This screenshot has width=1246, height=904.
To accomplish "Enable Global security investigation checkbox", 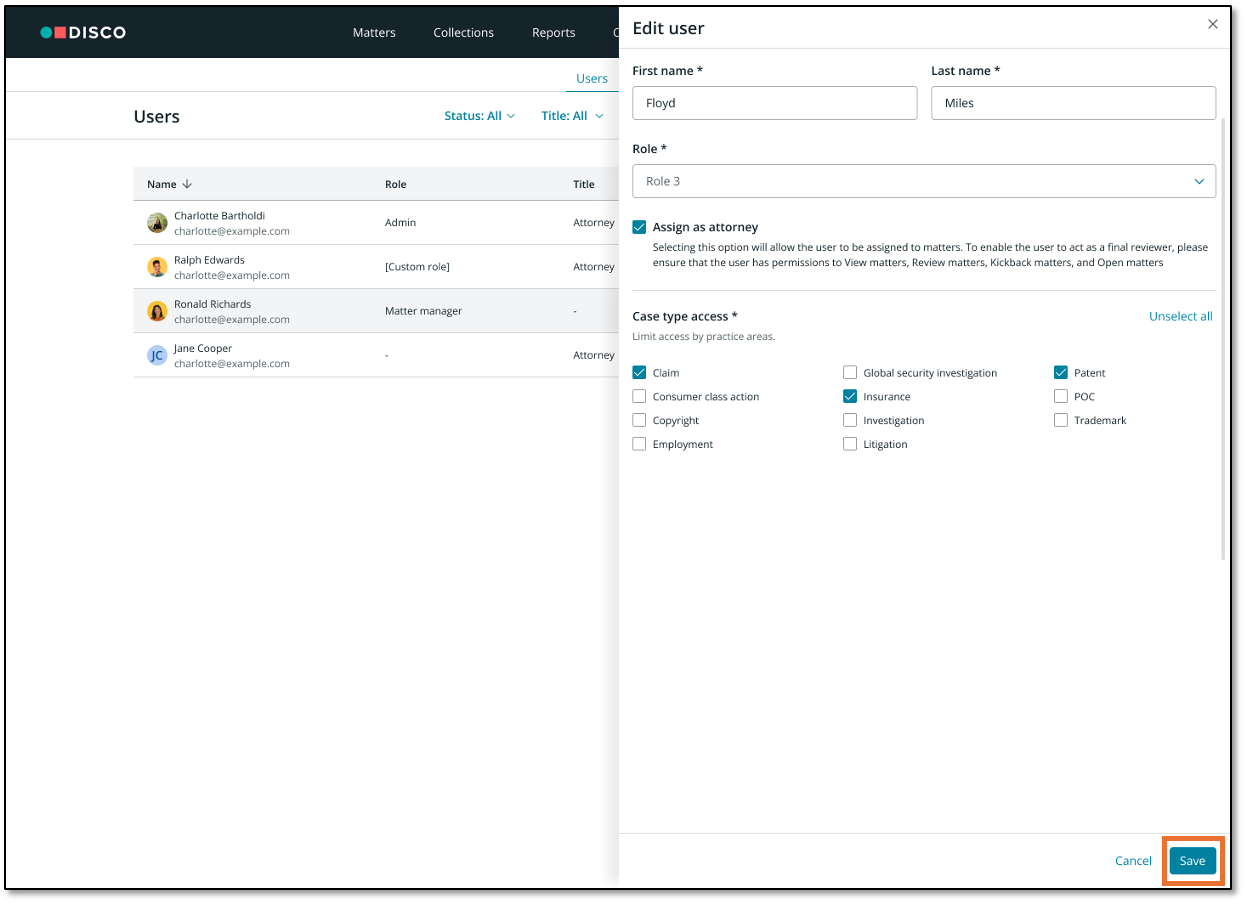I will coord(850,373).
